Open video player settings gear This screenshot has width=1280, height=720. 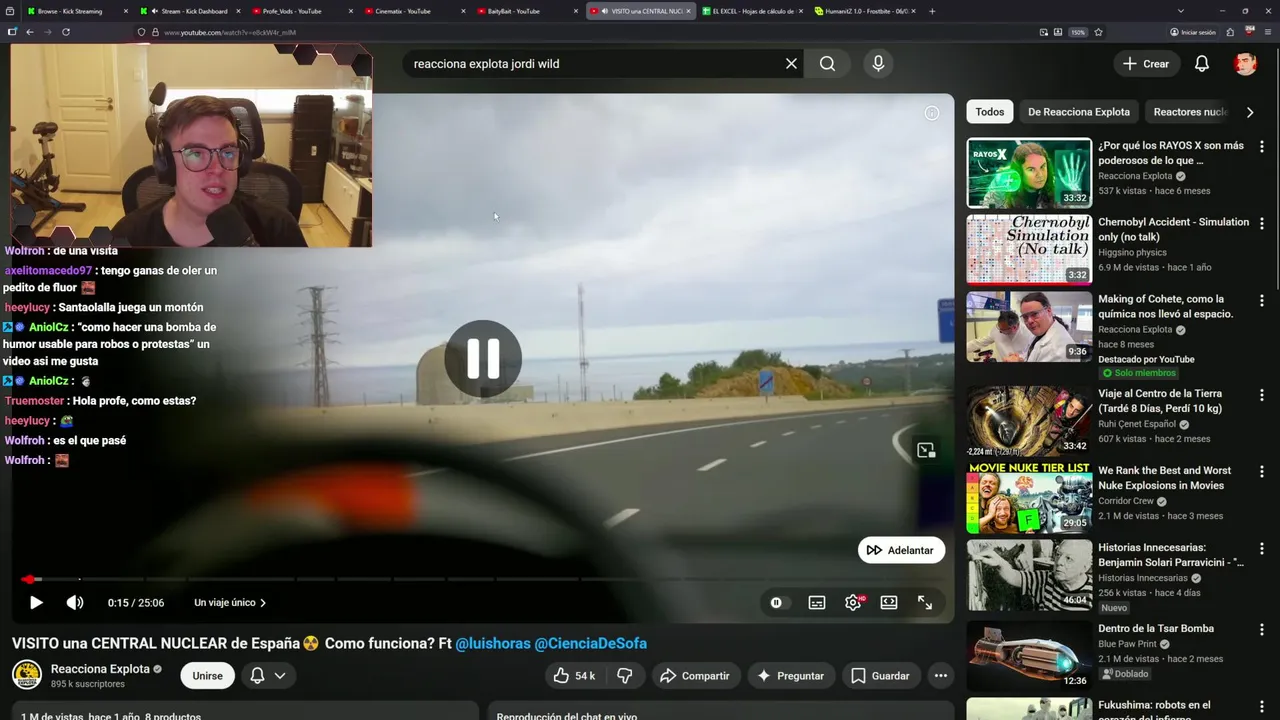click(853, 603)
